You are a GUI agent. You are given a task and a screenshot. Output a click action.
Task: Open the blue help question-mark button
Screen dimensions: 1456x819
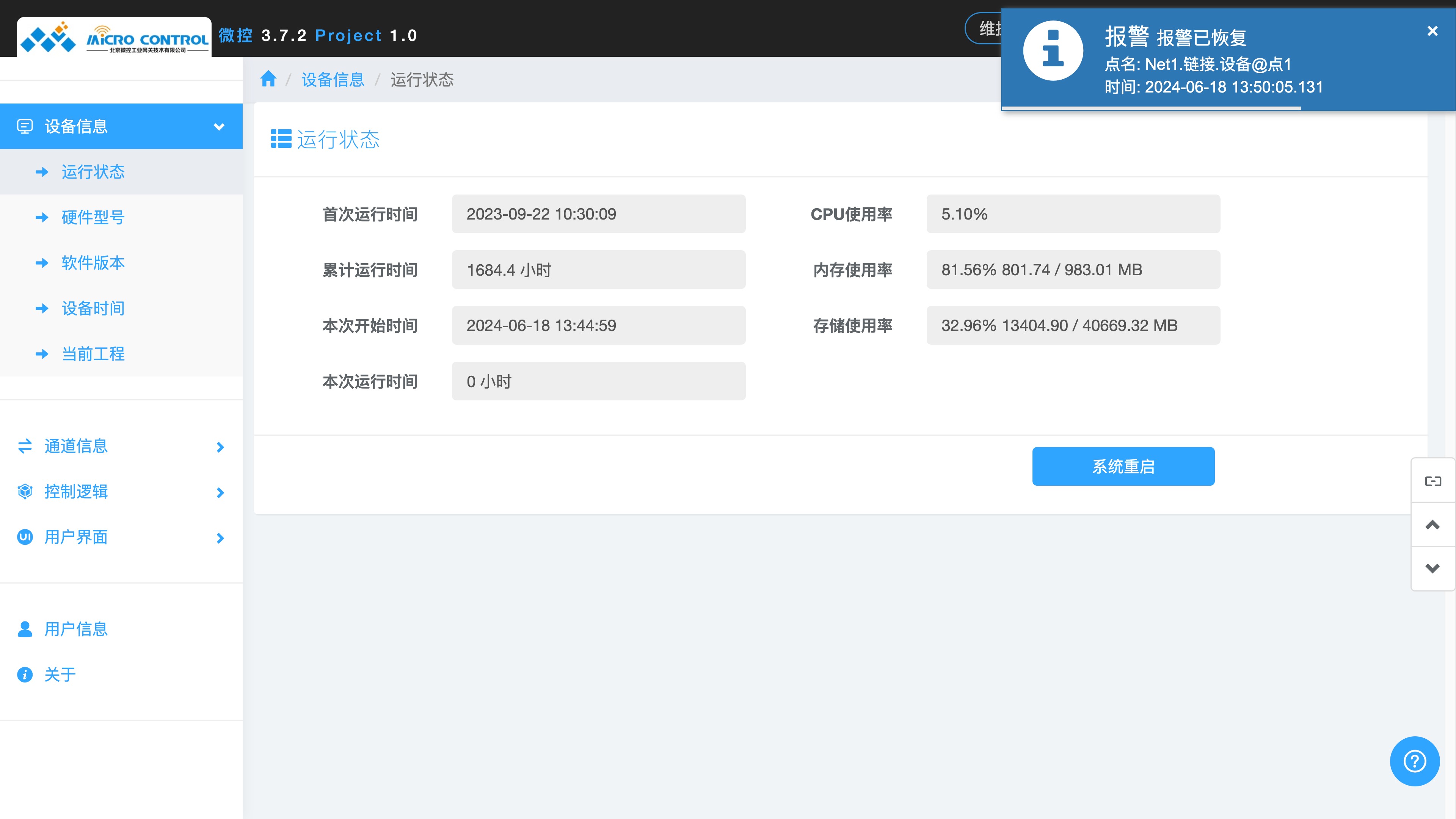click(1414, 761)
